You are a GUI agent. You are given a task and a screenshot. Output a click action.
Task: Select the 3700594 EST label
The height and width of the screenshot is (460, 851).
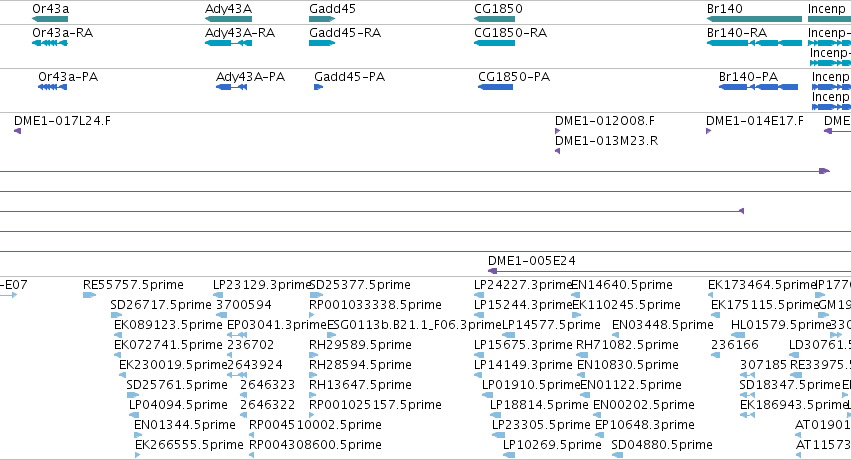click(x=244, y=304)
